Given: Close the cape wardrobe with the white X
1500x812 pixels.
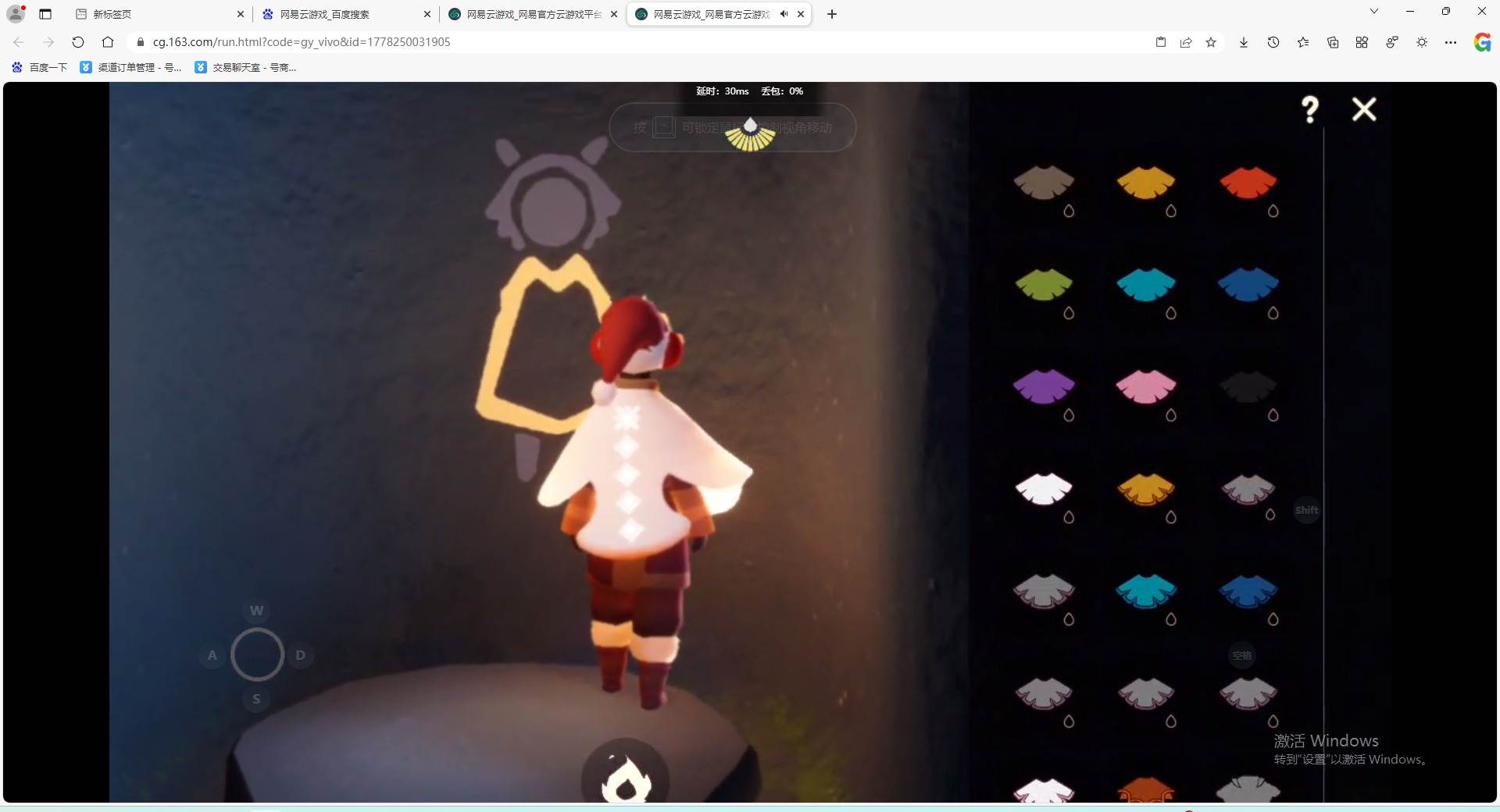Looking at the screenshot, I should (x=1364, y=109).
